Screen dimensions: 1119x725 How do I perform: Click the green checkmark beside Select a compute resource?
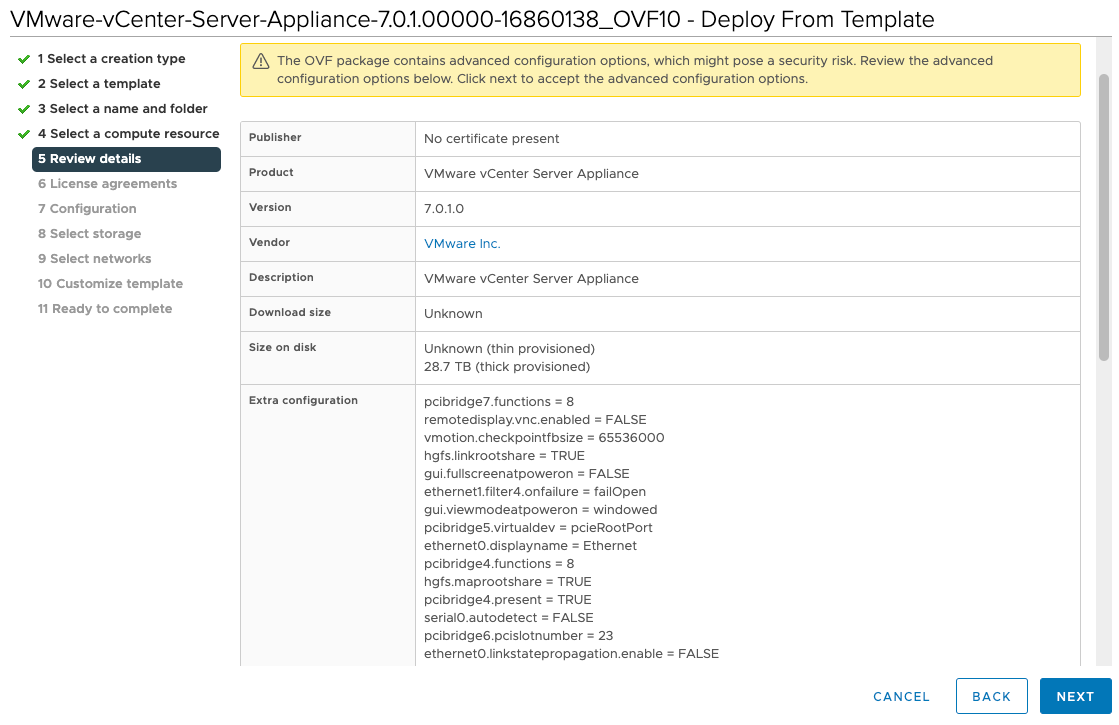point(24,134)
